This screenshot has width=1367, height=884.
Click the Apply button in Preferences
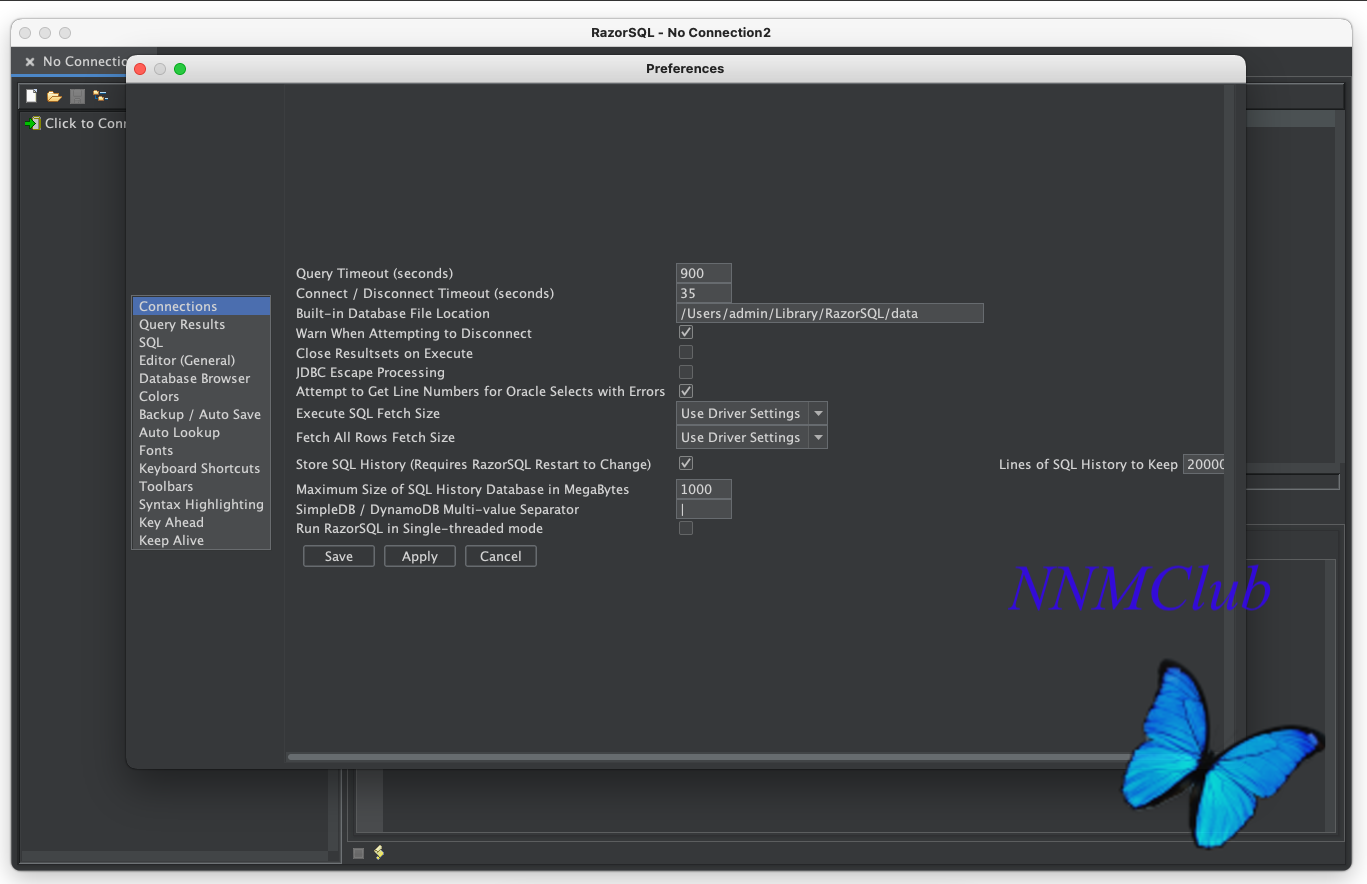click(420, 556)
